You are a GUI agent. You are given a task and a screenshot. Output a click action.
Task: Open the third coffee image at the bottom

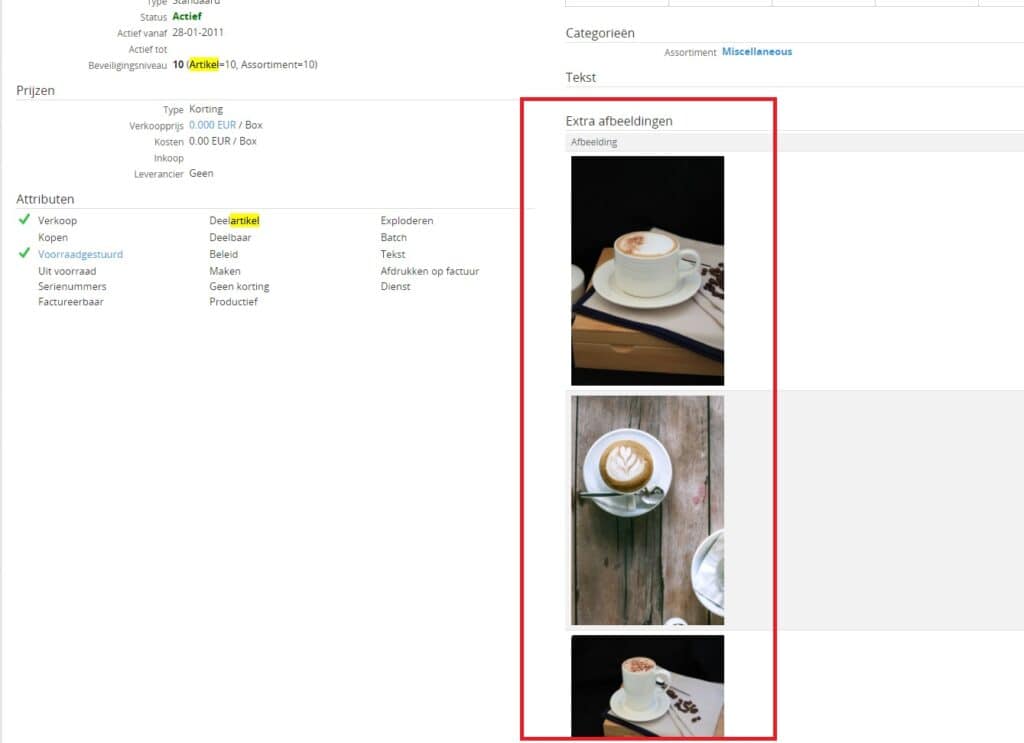(647, 686)
